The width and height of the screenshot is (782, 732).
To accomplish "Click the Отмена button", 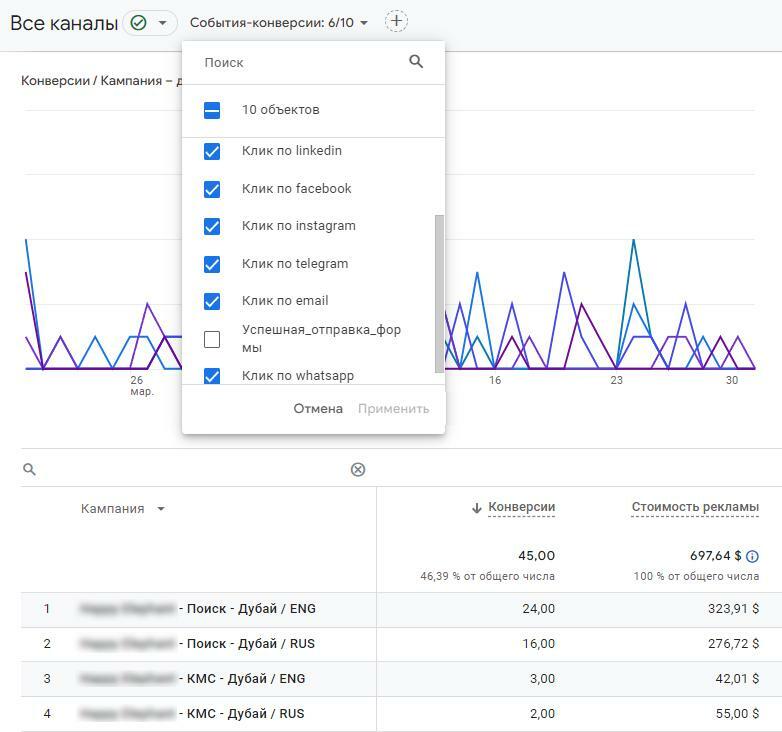I will tap(318, 409).
